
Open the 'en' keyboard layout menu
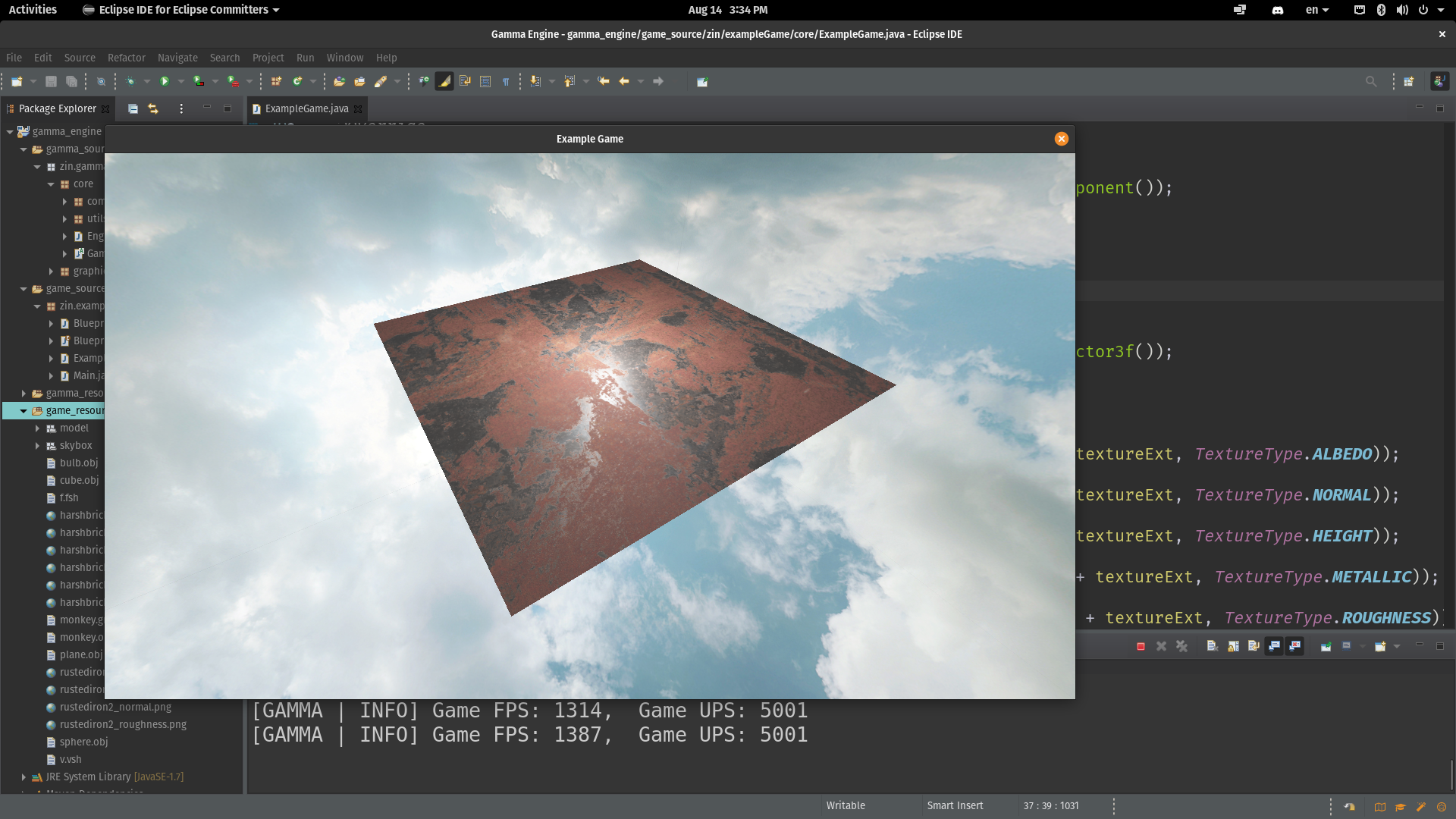pyautogui.click(x=1317, y=10)
